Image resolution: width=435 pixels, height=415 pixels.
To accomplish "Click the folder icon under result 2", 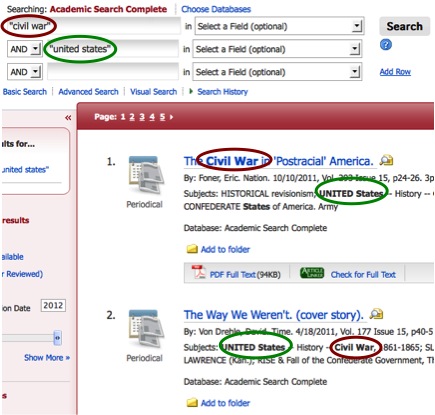I will click(x=192, y=403).
